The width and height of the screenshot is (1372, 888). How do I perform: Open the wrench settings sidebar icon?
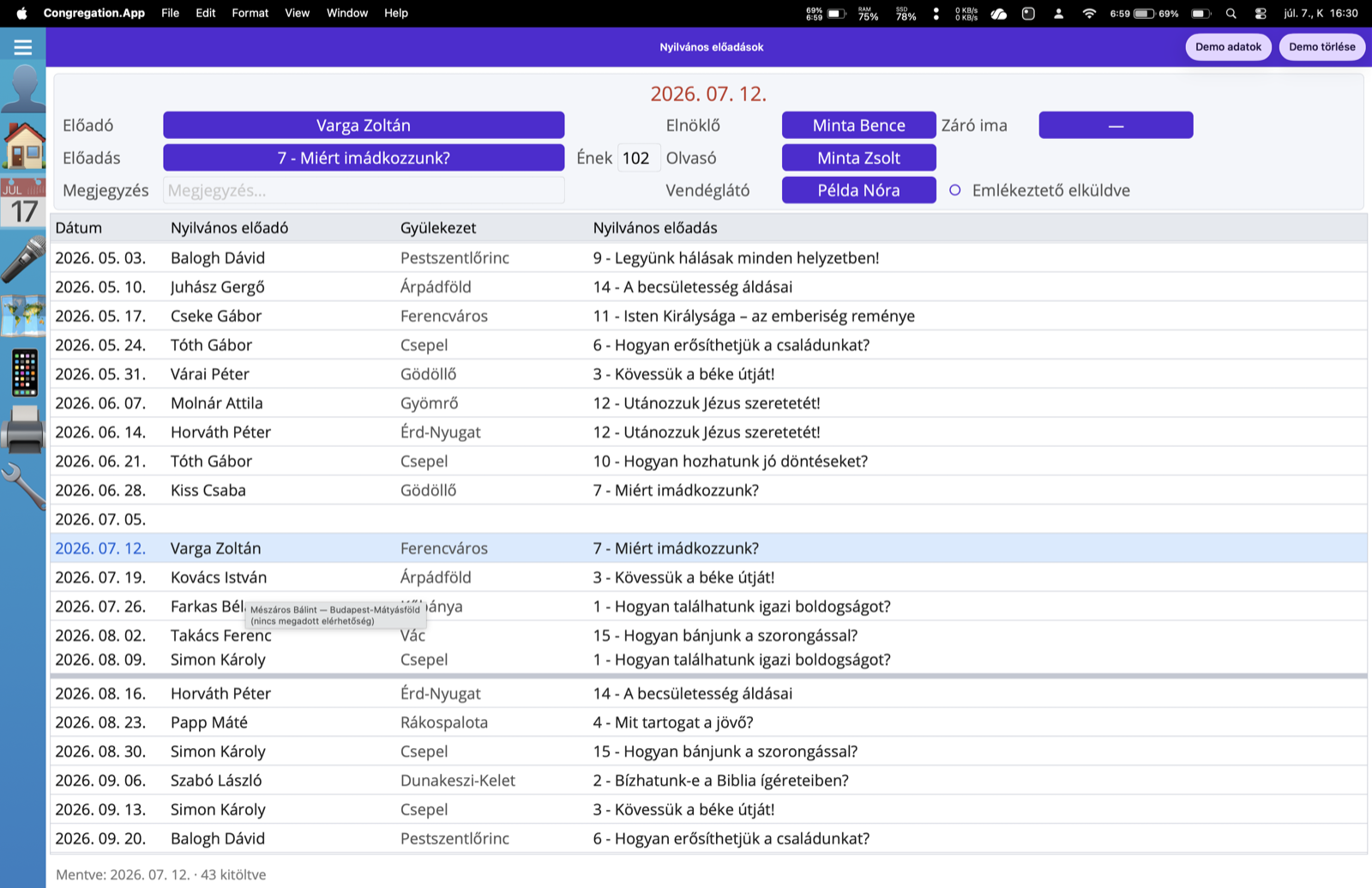tap(23, 486)
